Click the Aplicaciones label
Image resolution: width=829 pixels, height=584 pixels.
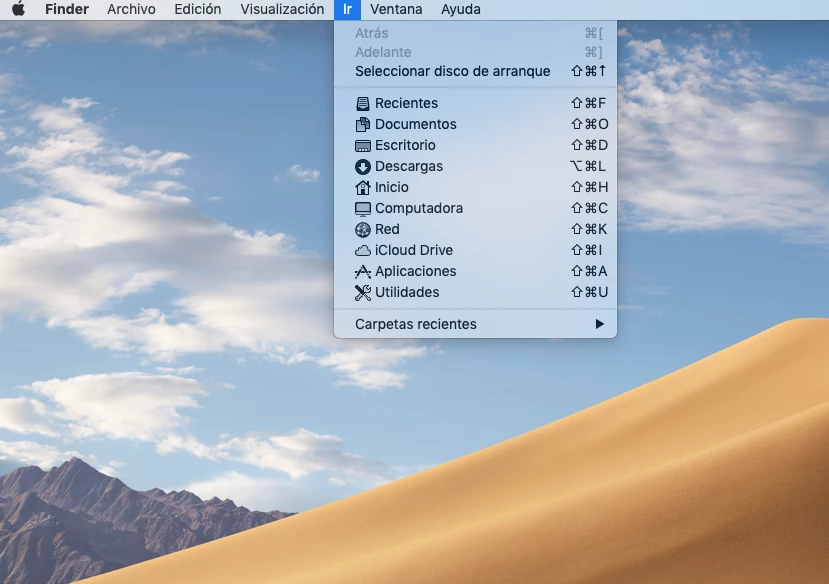click(x=416, y=271)
